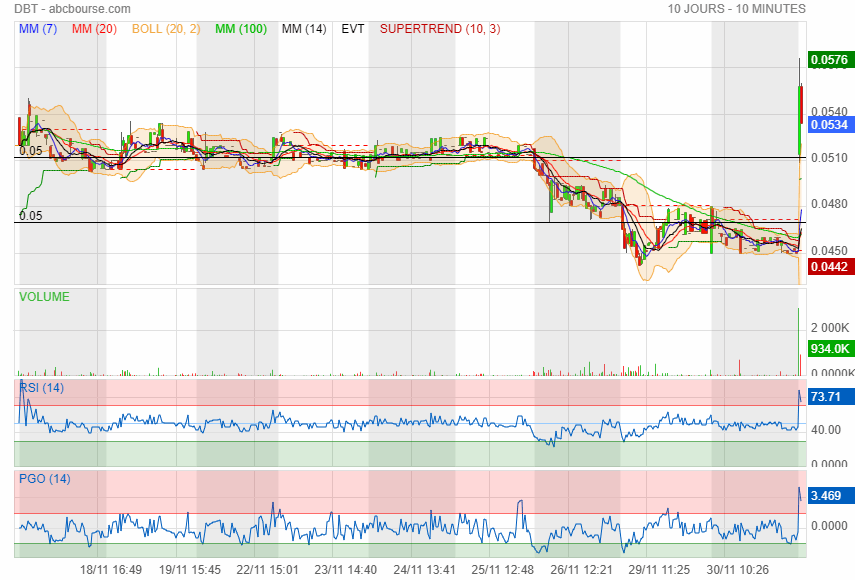Click the red 0.0442 price tag

[x=830, y=267]
